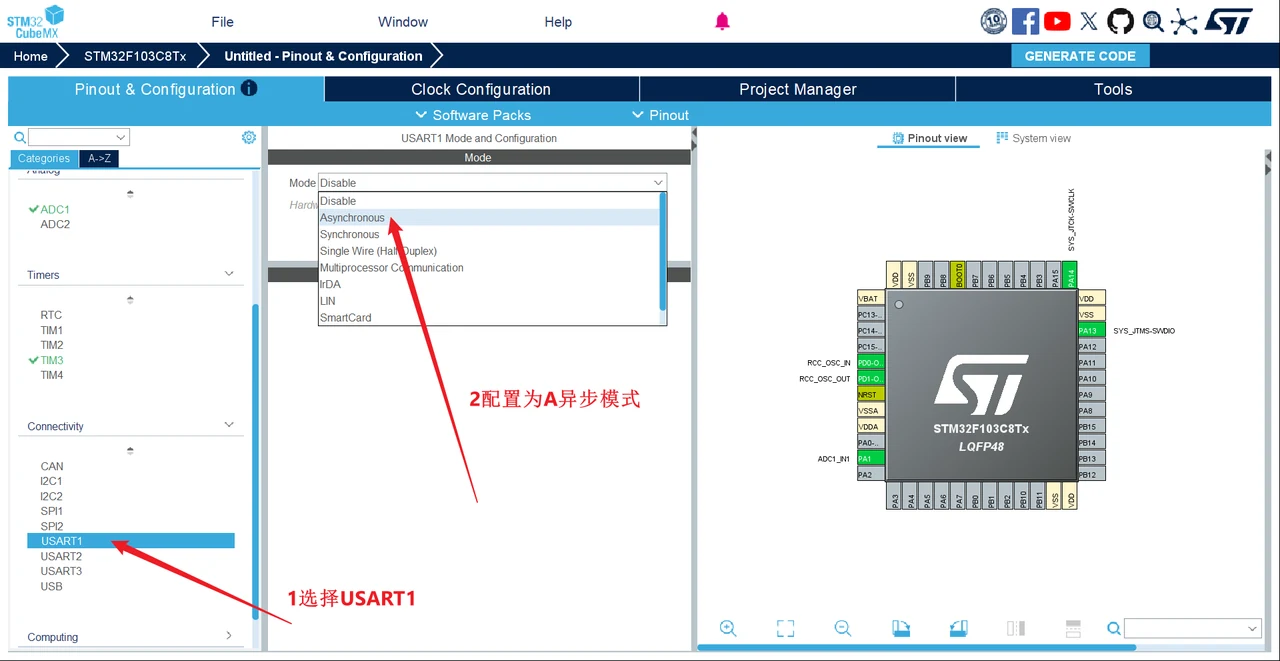Select USB in the Connectivity list
The width and height of the screenshot is (1280, 661).
click(51, 586)
